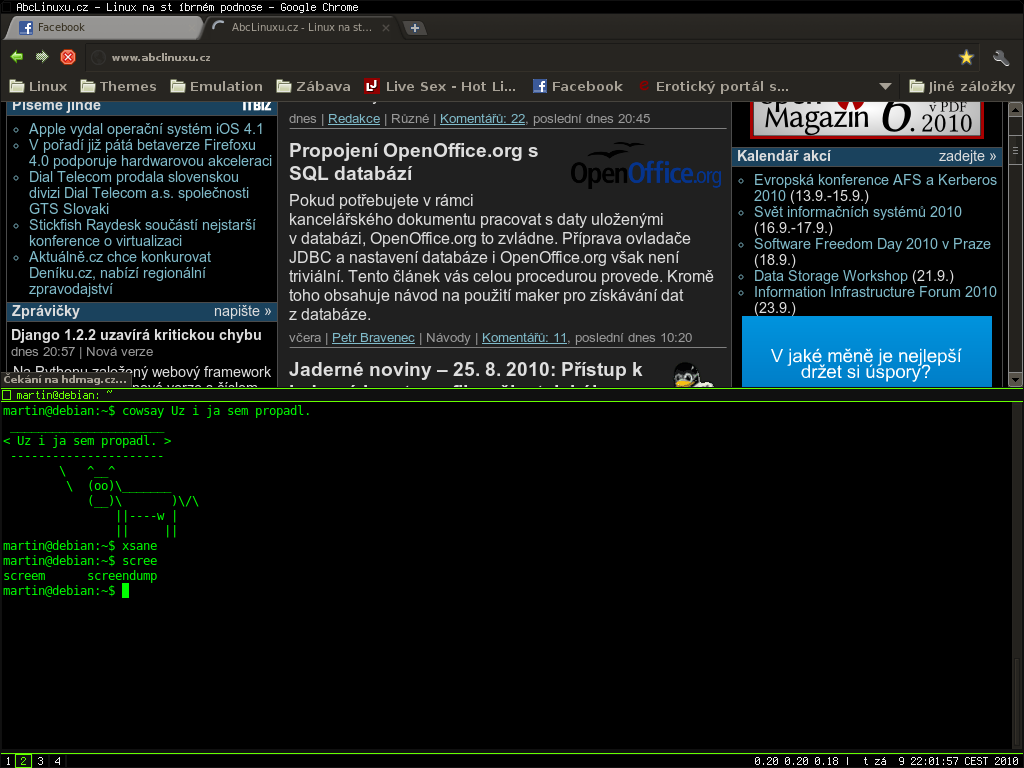Click terminal window title martin@debian
Image resolution: width=1024 pixels, height=768 pixels.
point(64,395)
